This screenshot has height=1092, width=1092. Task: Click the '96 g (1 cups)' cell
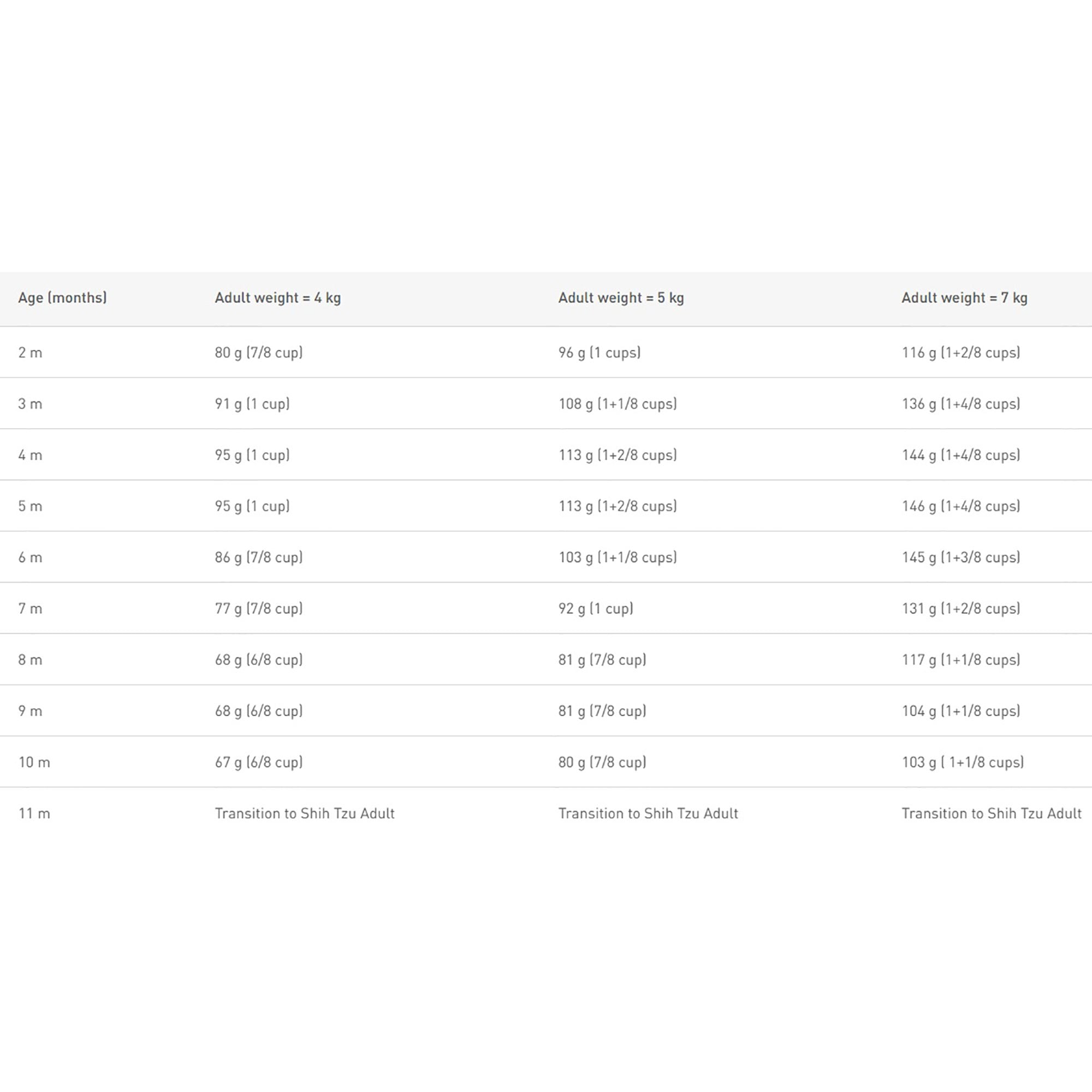click(x=599, y=353)
